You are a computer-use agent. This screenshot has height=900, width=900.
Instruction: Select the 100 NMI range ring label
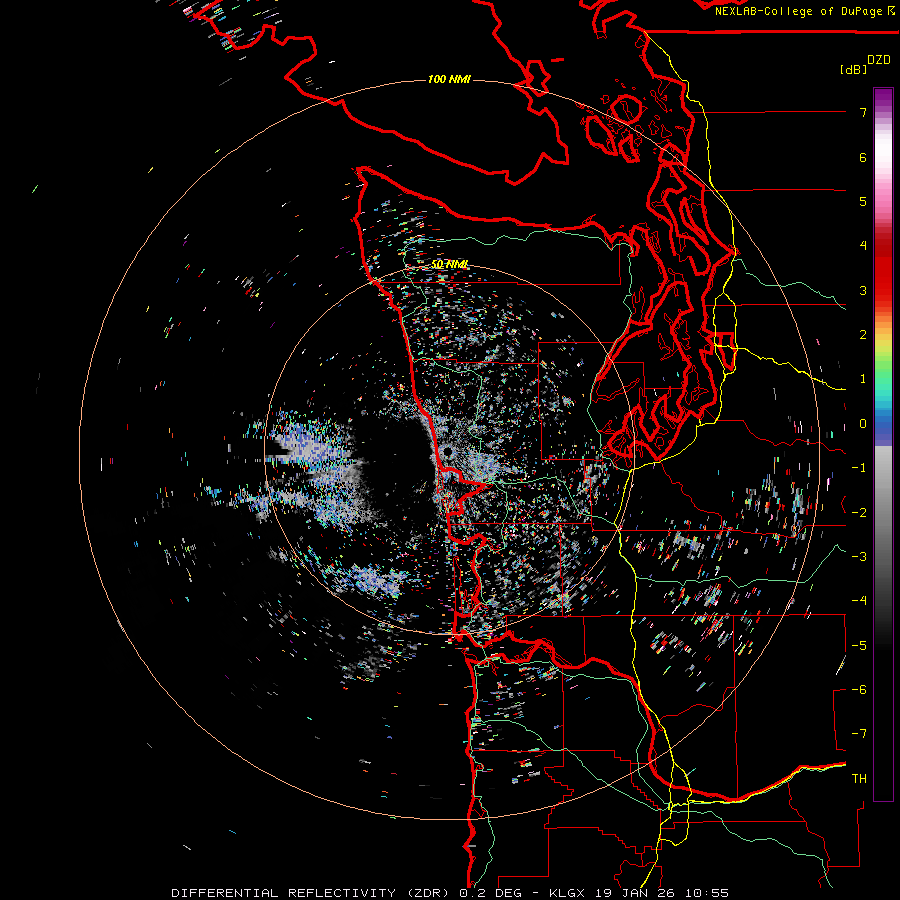click(449, 79)
